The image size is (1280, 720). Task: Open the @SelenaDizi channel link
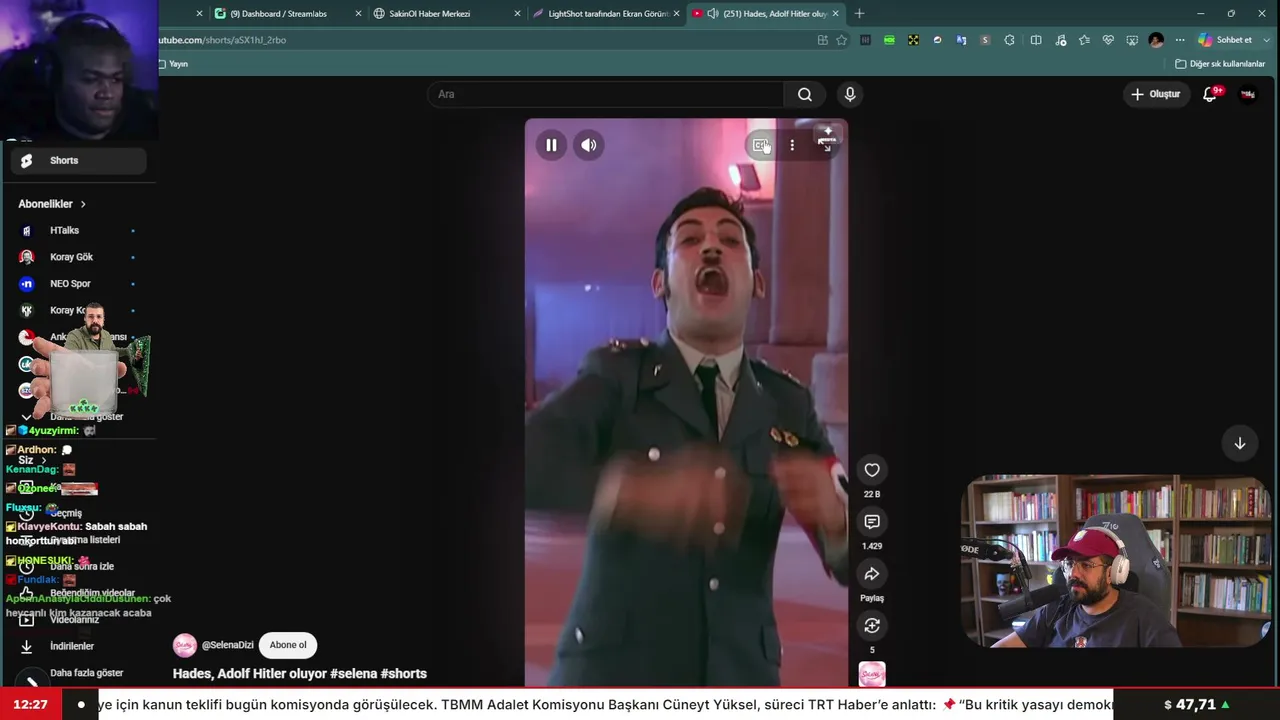227,645
